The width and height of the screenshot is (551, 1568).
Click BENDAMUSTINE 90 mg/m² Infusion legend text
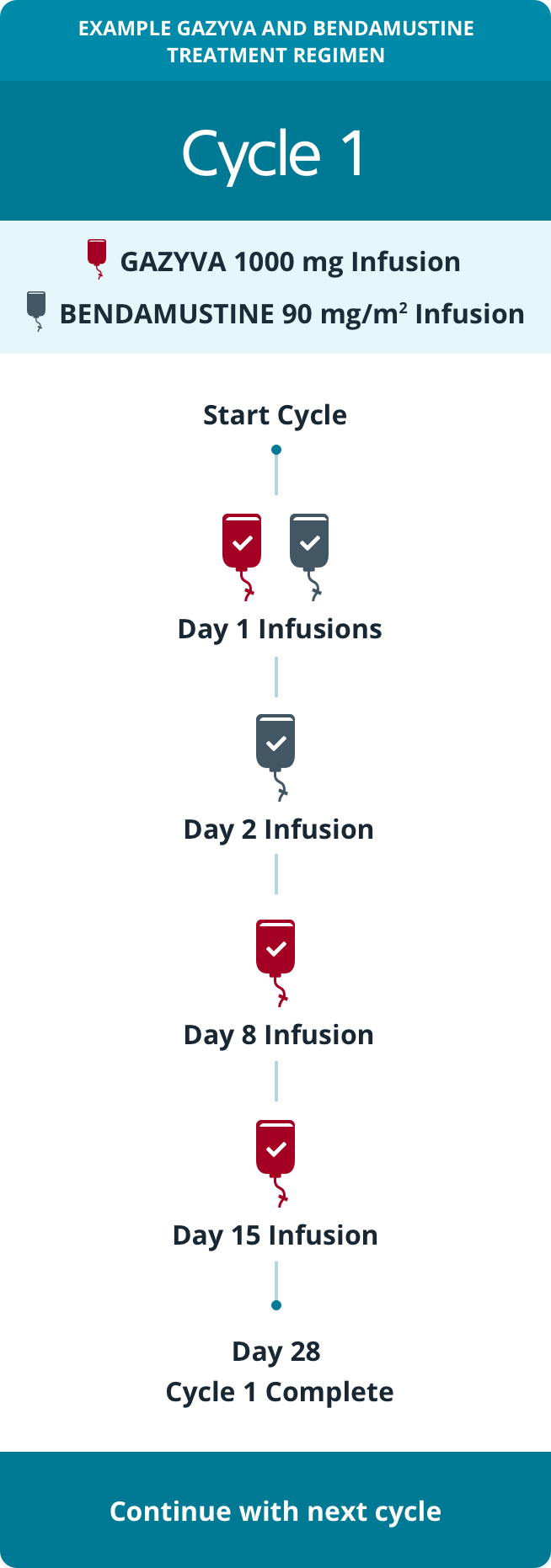pyautogui.click(x=292, y=314)
